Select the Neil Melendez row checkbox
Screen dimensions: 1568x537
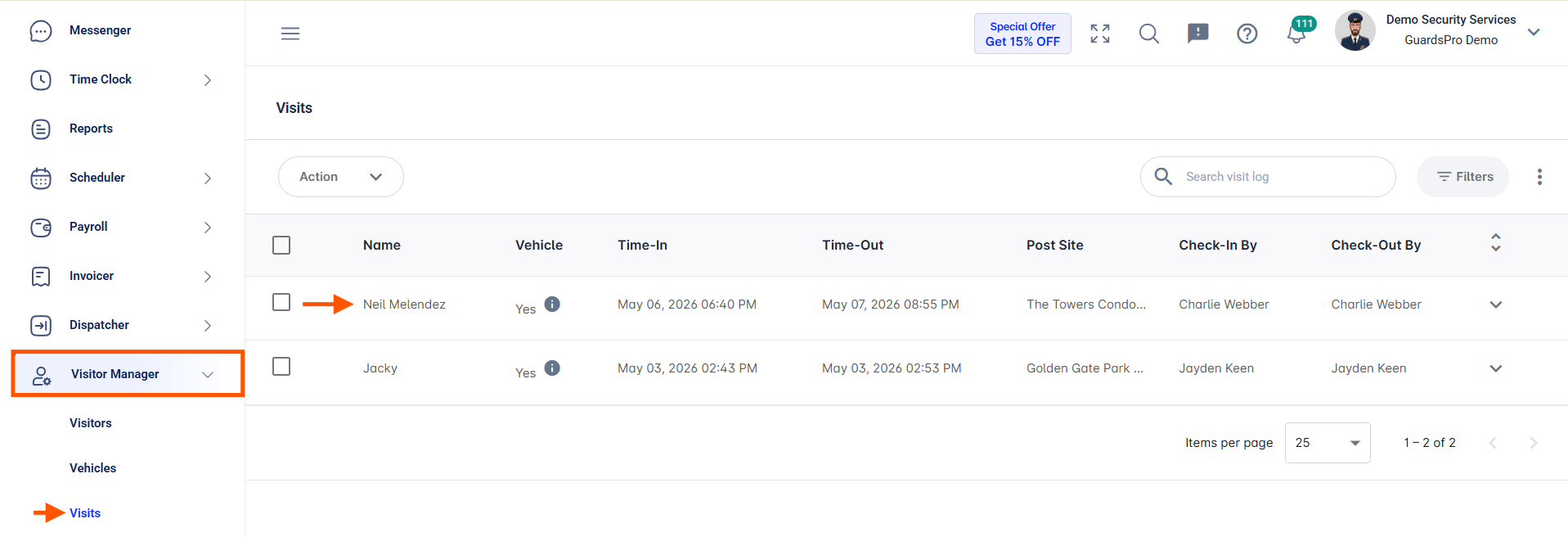tap(281, 303)
